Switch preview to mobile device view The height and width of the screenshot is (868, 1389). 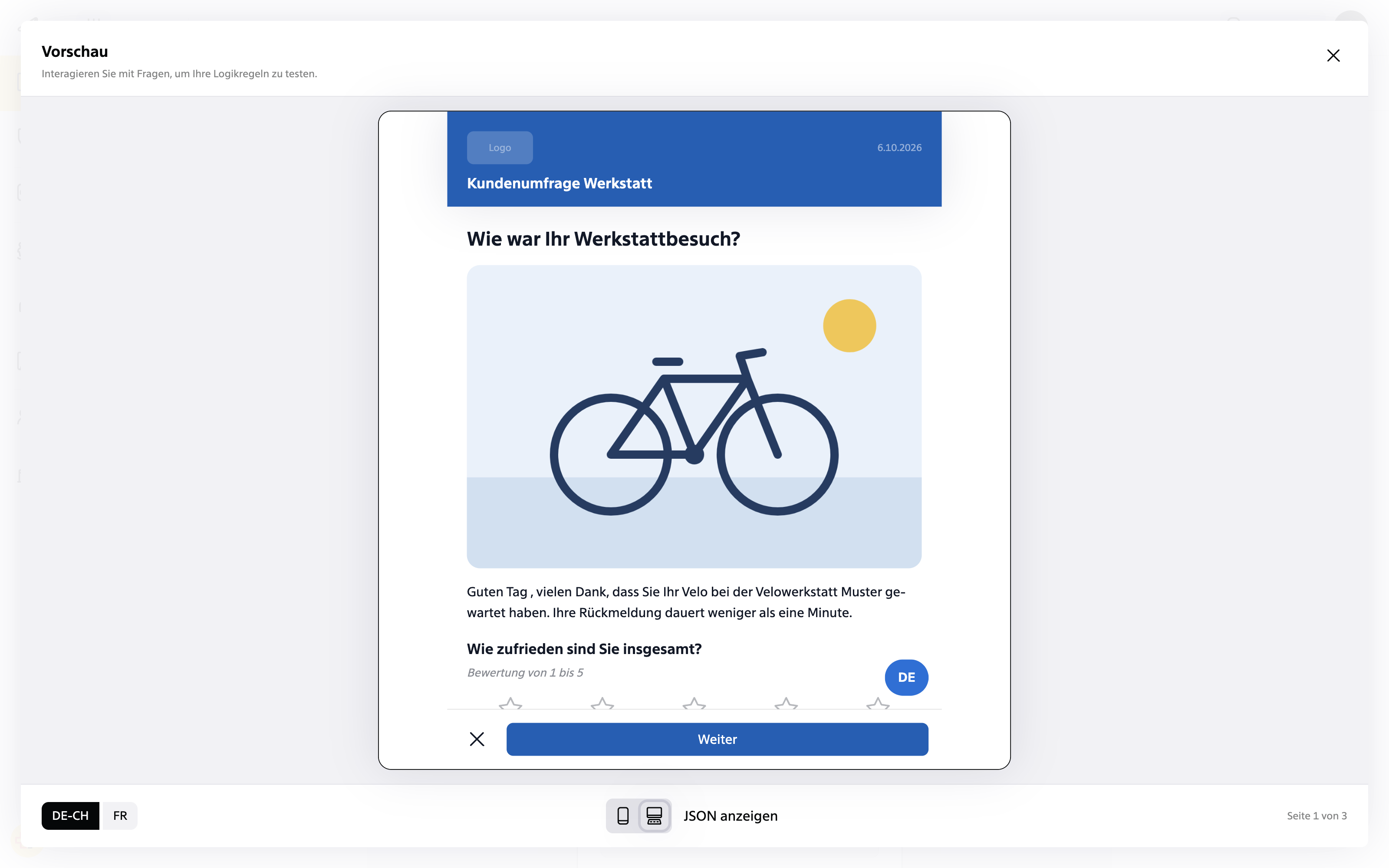coord(623,816)
